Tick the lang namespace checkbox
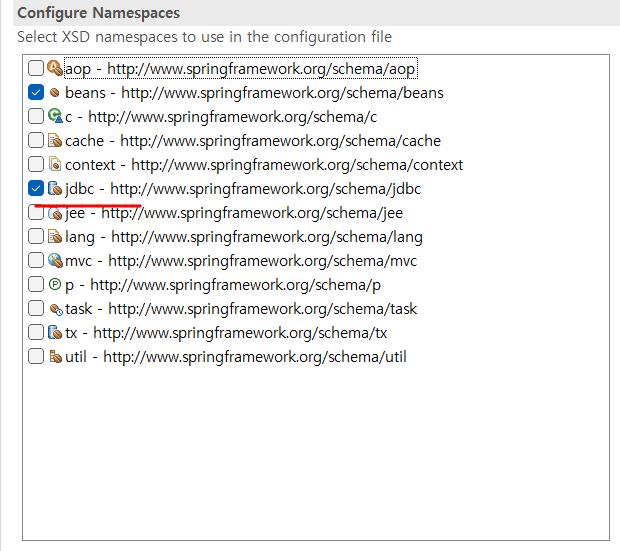Image resolution: width=620 pixels, height=551 pixels. click(36, 236)
